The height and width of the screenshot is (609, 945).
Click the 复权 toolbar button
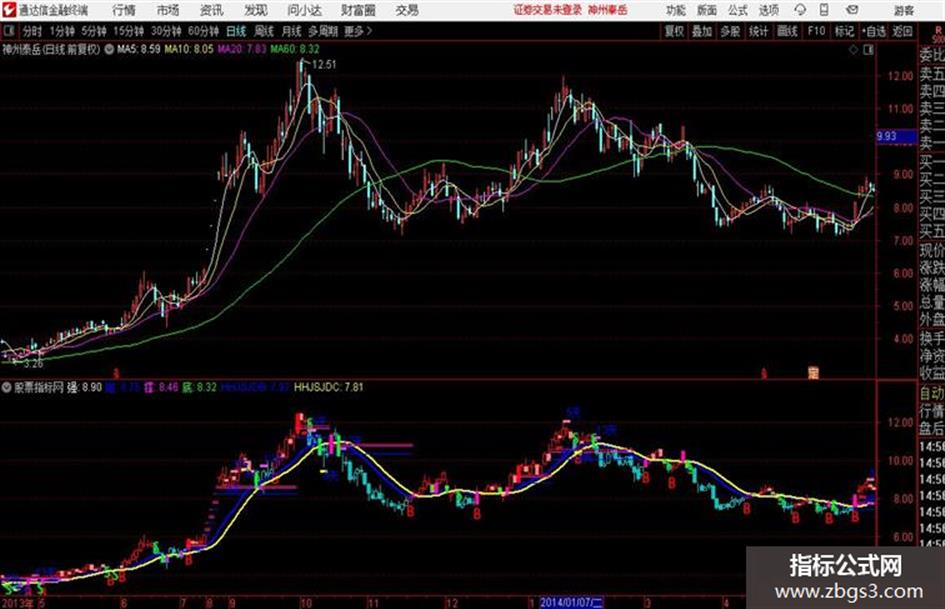(x=674, y=31)
